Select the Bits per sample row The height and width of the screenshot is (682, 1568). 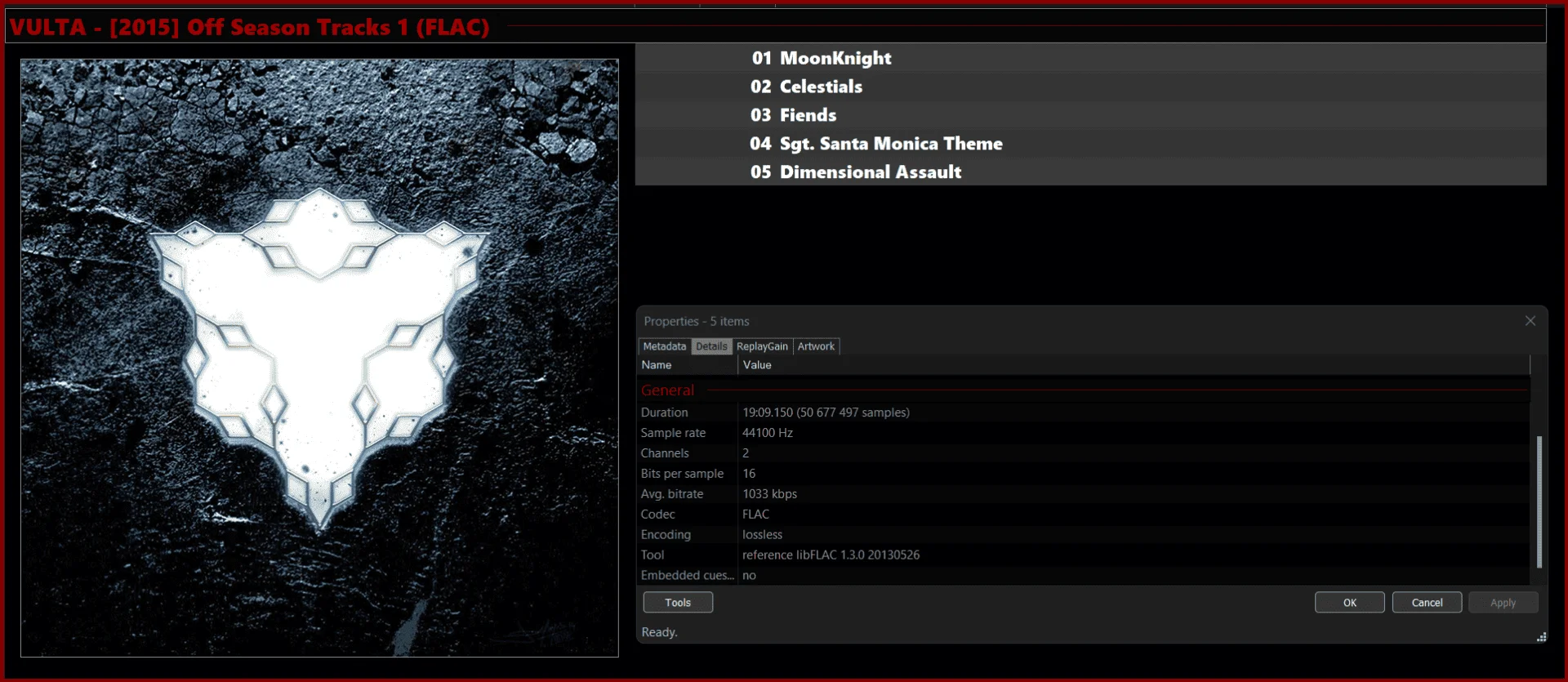point(1084,474)
